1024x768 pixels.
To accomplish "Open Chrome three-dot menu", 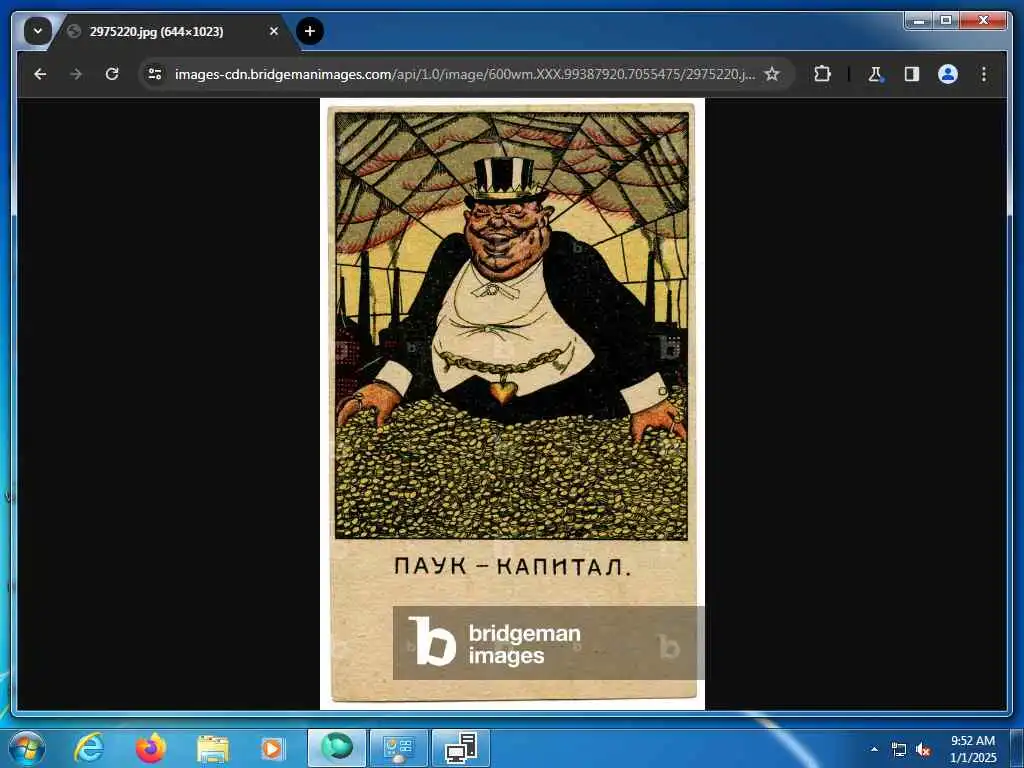I will tap(984, 74).
